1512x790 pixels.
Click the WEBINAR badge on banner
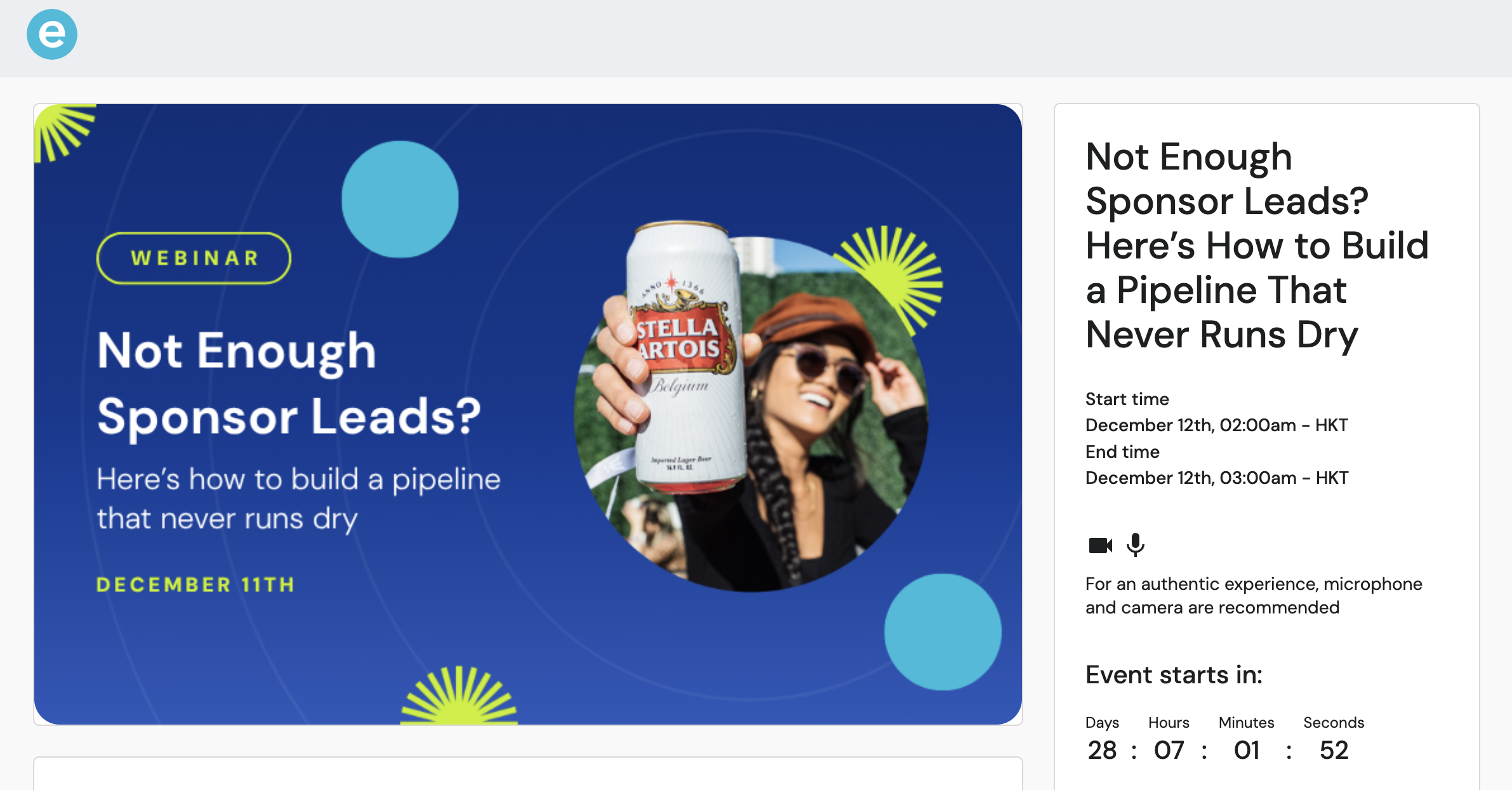(194, 258)
